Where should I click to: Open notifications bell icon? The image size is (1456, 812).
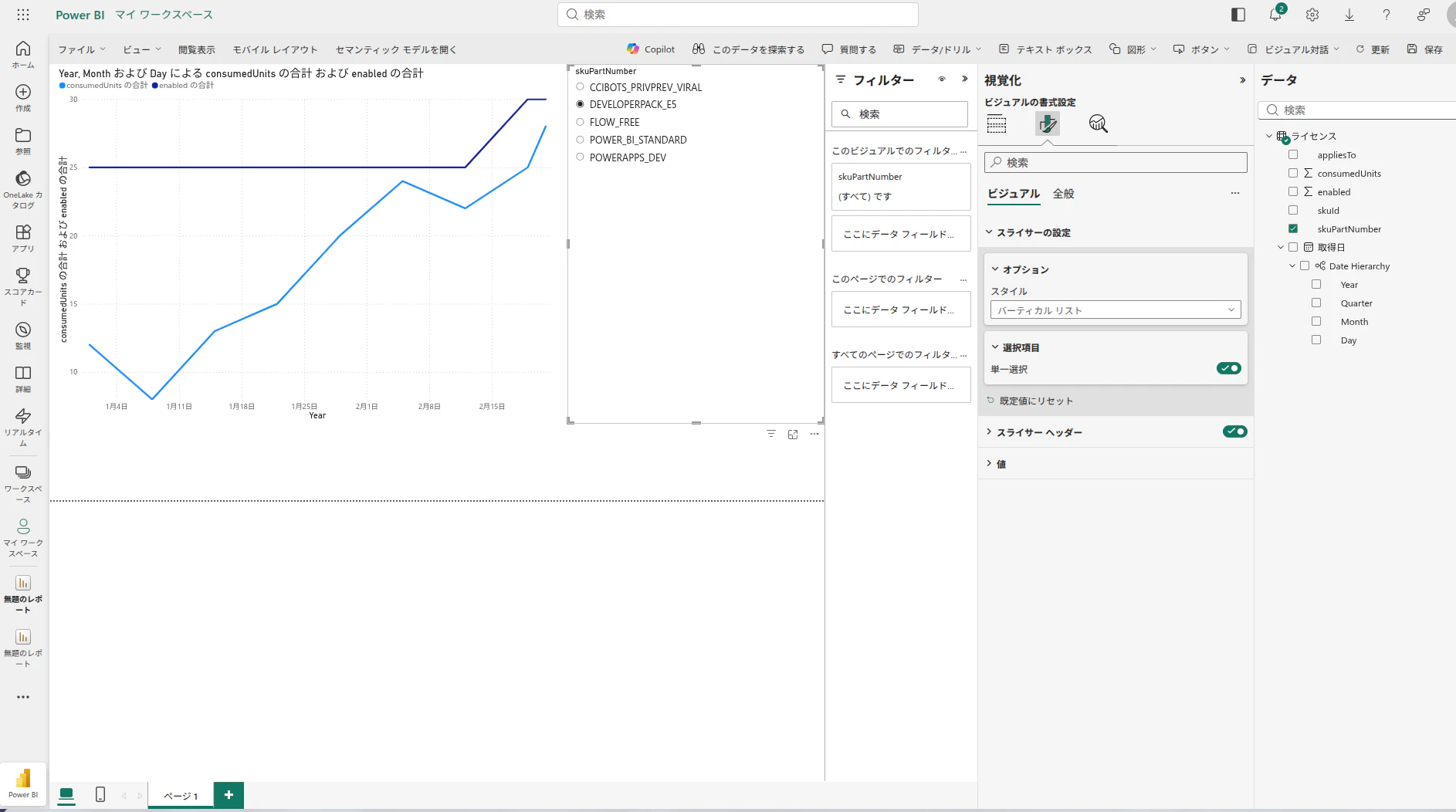(1275, 15)
